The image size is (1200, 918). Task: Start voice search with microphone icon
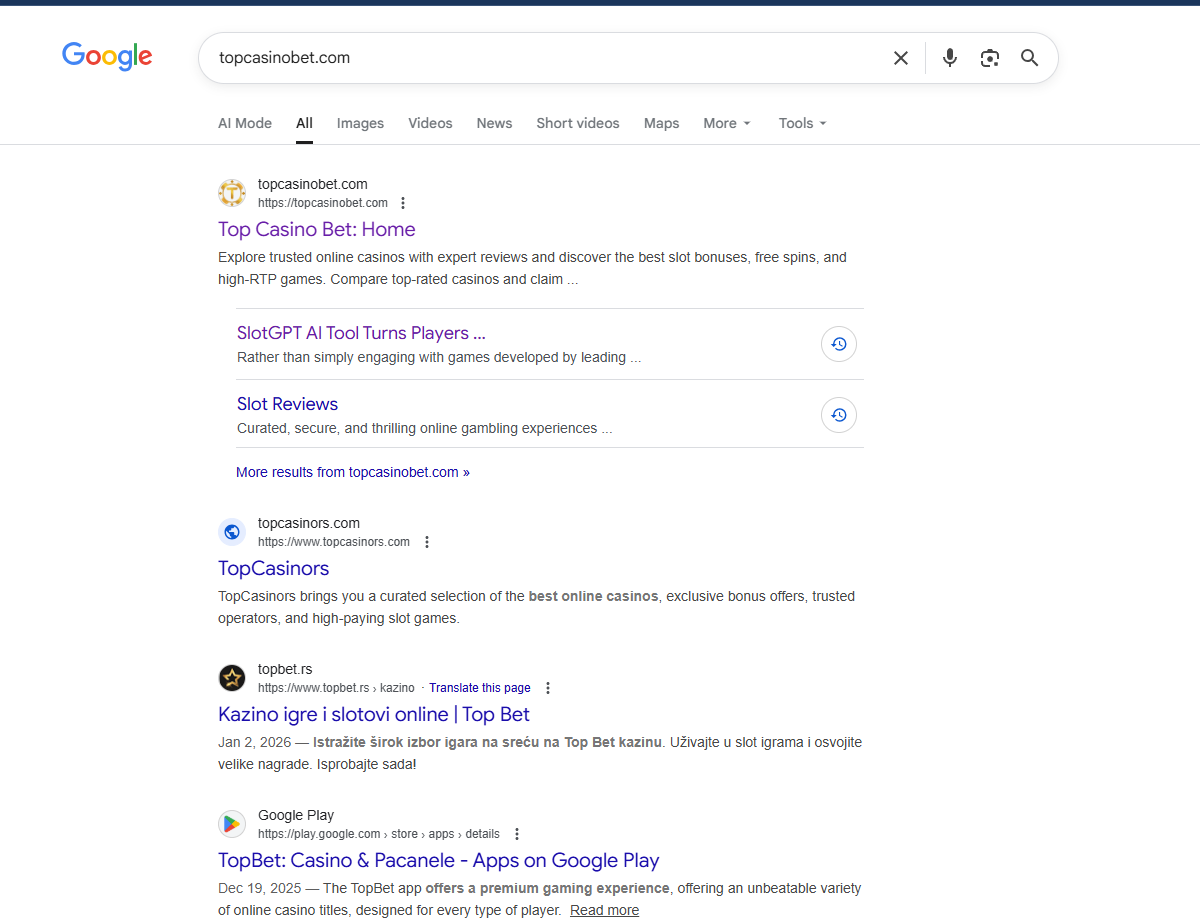point(950,58)
